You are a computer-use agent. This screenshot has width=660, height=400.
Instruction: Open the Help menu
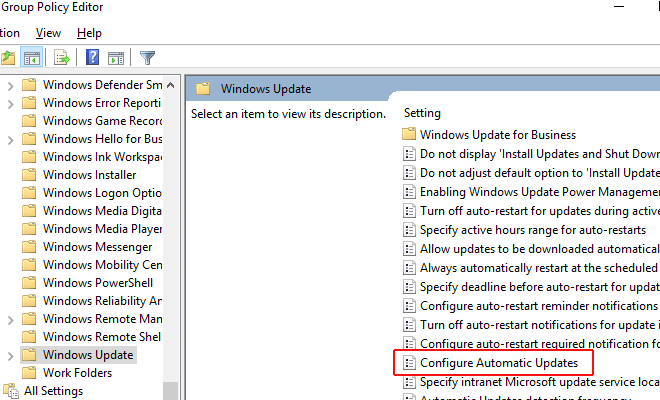click(x=89, y=33)
